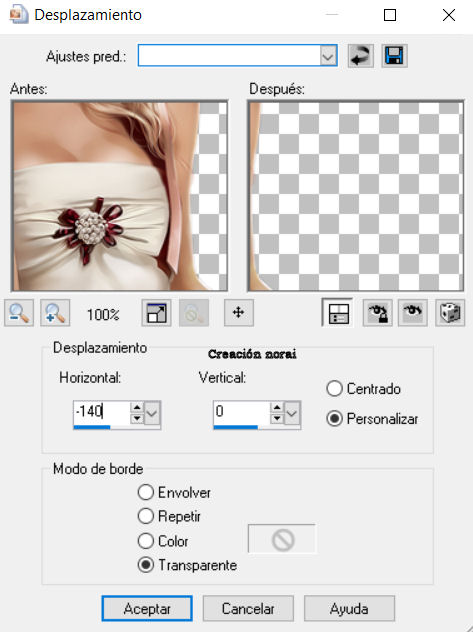
Task: Open the Ajustes pred. presets dropdown
Action: (x=328, y=56)
